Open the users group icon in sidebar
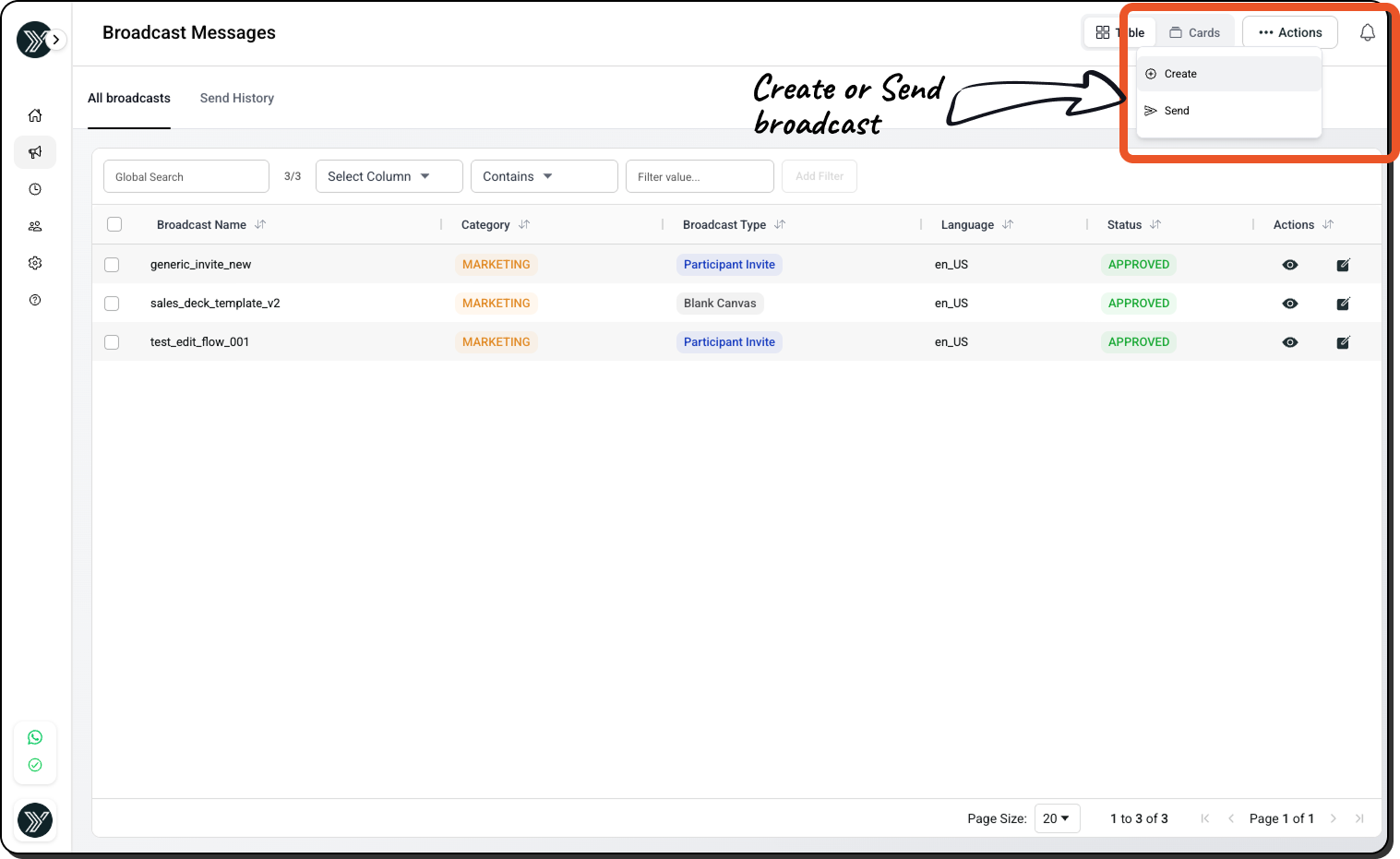 coord(35,226)
